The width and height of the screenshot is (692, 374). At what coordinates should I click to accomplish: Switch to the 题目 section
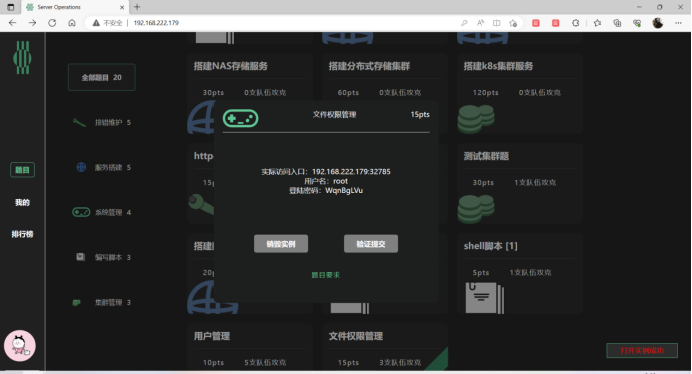(x=23, y=170)
